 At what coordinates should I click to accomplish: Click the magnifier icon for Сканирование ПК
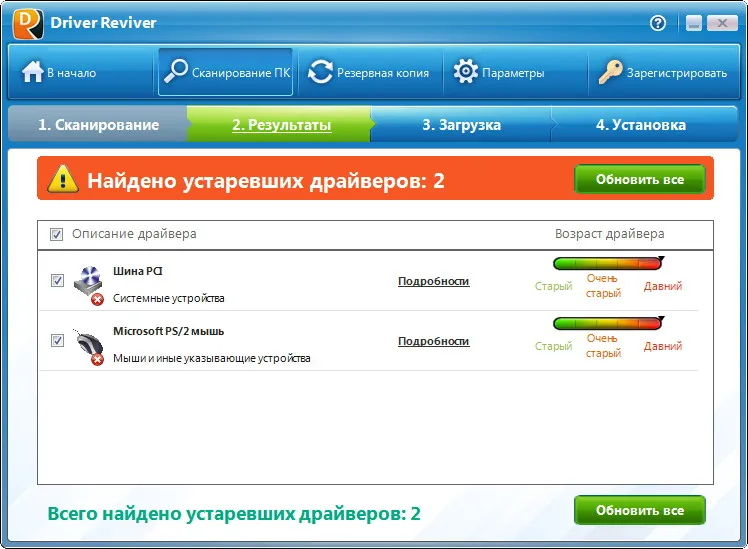coord(176,72)
